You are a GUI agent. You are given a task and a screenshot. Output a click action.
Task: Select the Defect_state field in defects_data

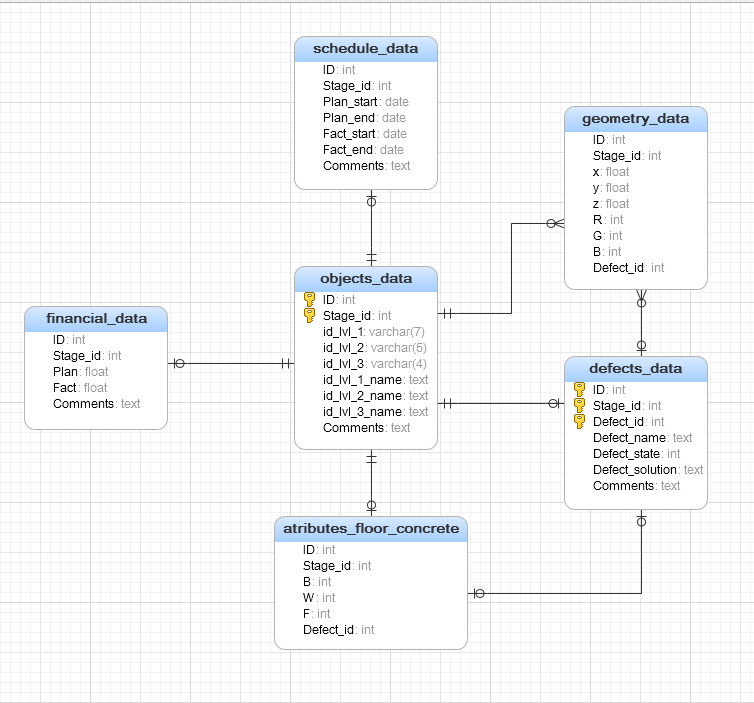pyautogui.click(x=636, y=454)
